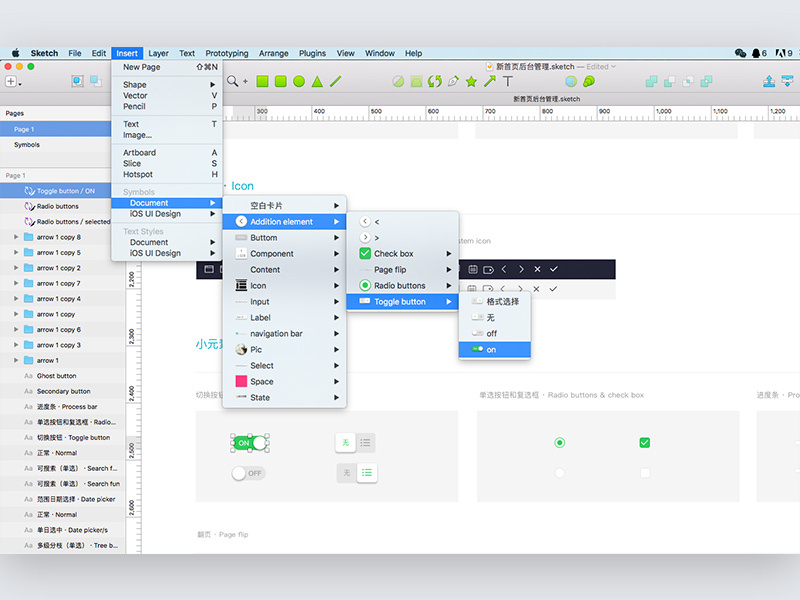Select the Text tool in the toolbar
This screenshot has height=600, width=800.
(507, 83)
